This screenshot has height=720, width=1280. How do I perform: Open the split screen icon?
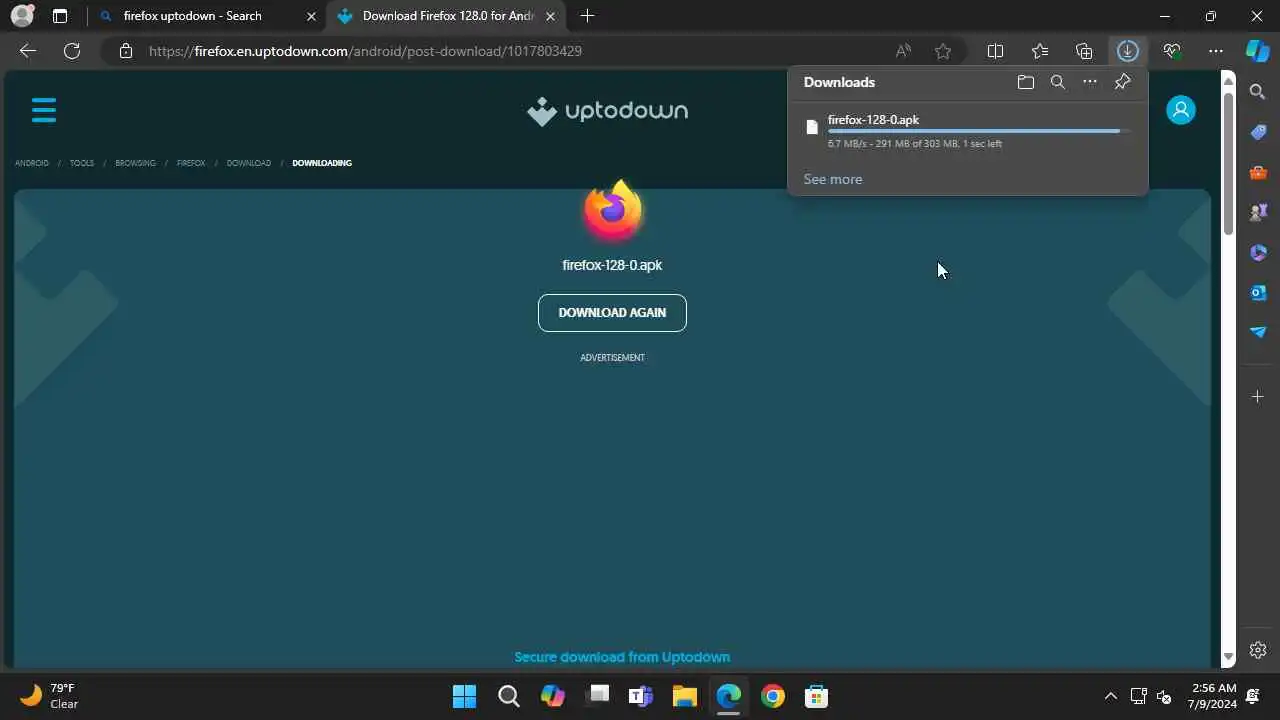pos(995,51)
